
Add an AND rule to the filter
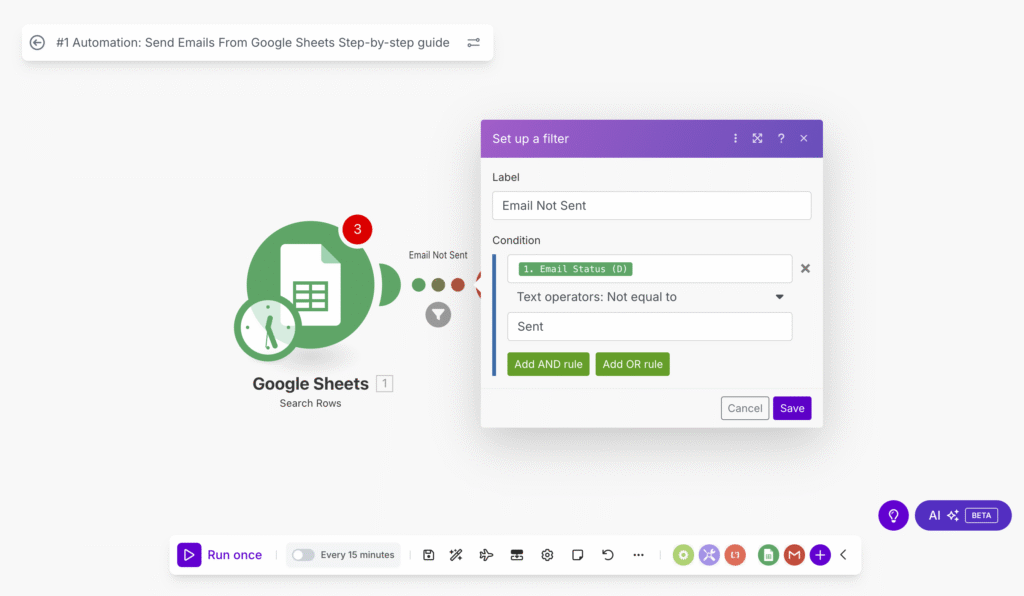coord(548,364)
